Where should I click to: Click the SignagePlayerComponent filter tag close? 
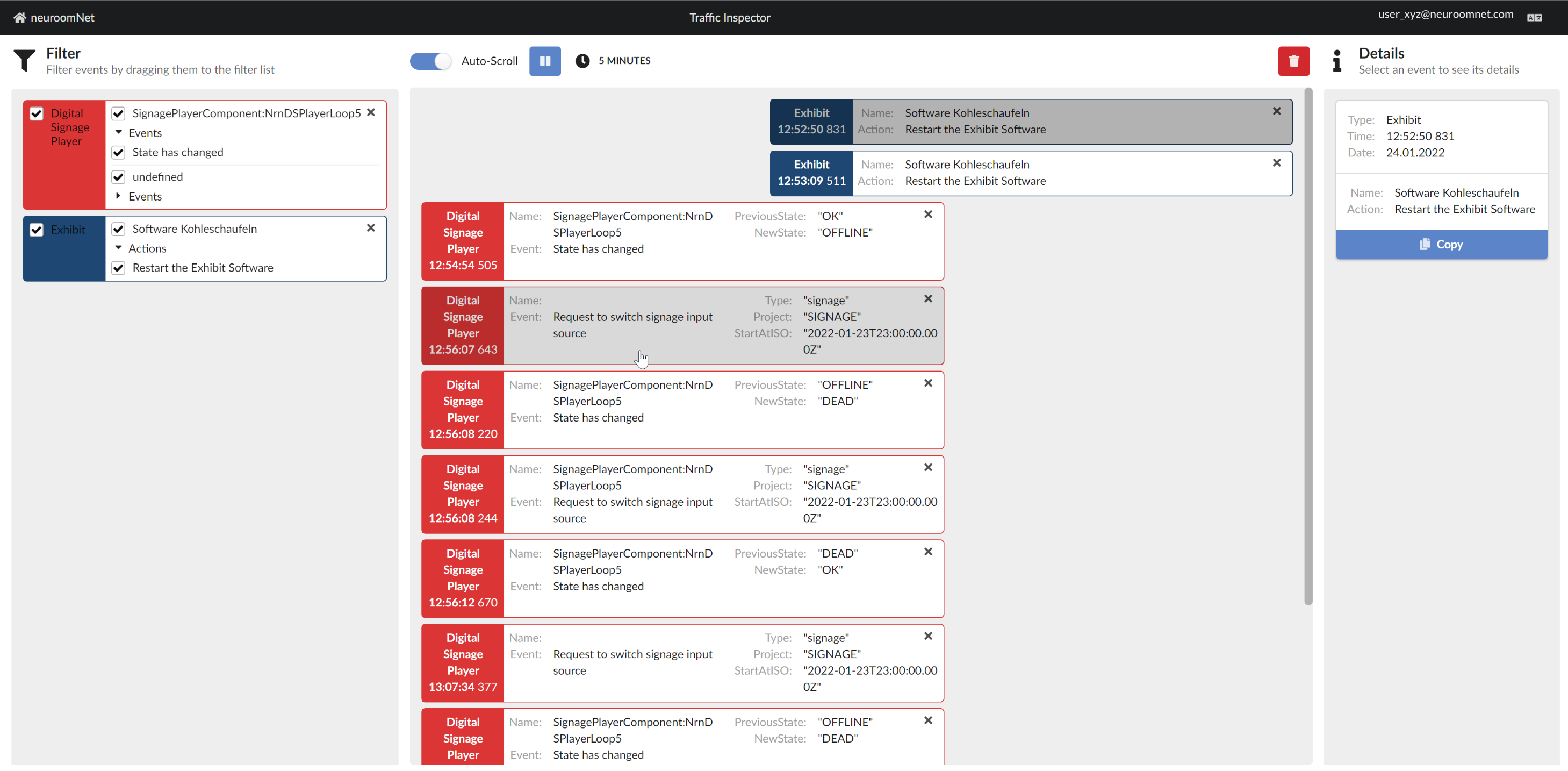[x=372, y=112]
